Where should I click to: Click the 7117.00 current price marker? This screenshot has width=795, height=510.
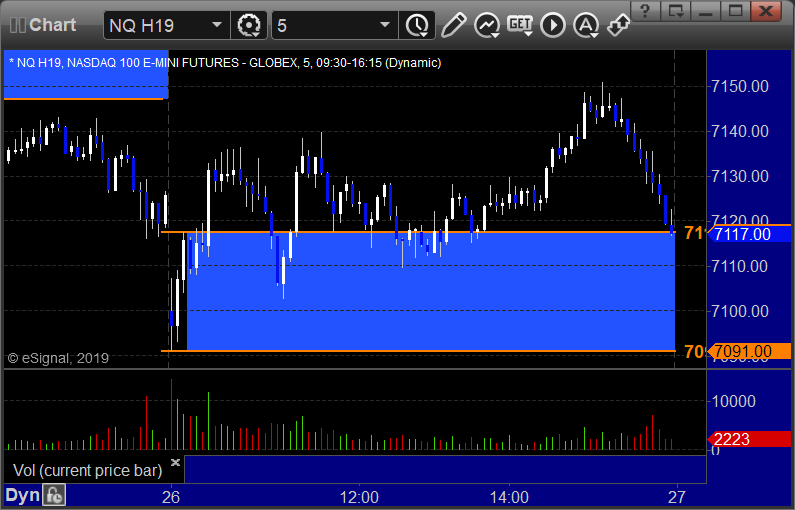[750, 234]
